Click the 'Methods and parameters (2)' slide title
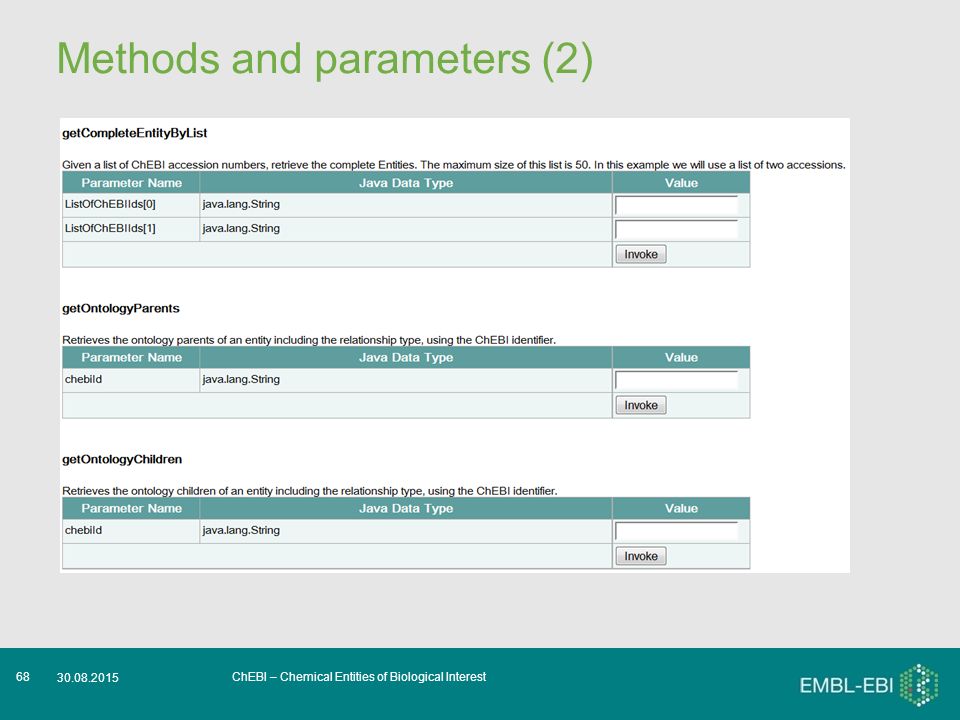 click(324, 60)
